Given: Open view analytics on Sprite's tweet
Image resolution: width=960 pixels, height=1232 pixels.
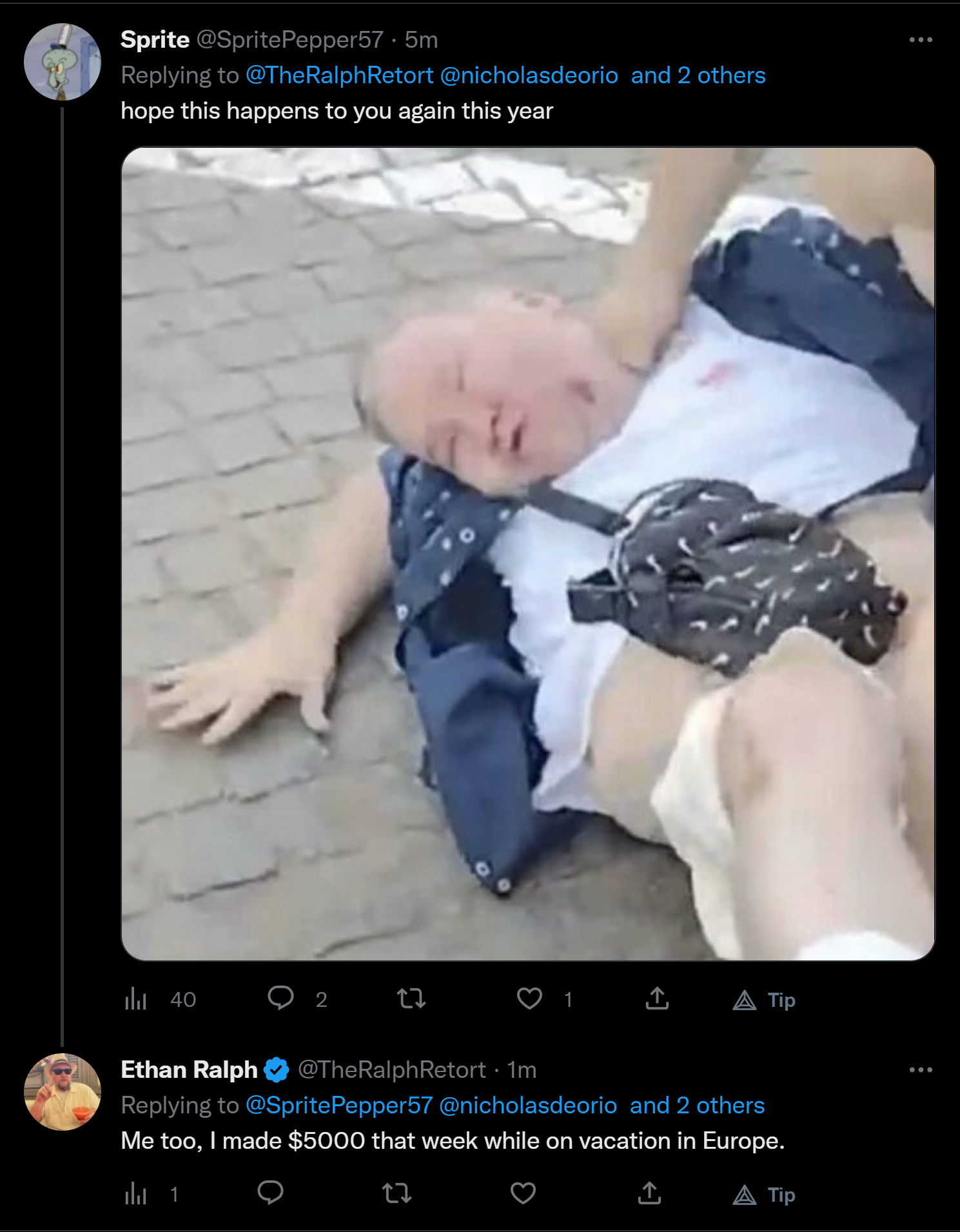Looking at the screenshot, I should pyautogui.click(x=160, y=999).
